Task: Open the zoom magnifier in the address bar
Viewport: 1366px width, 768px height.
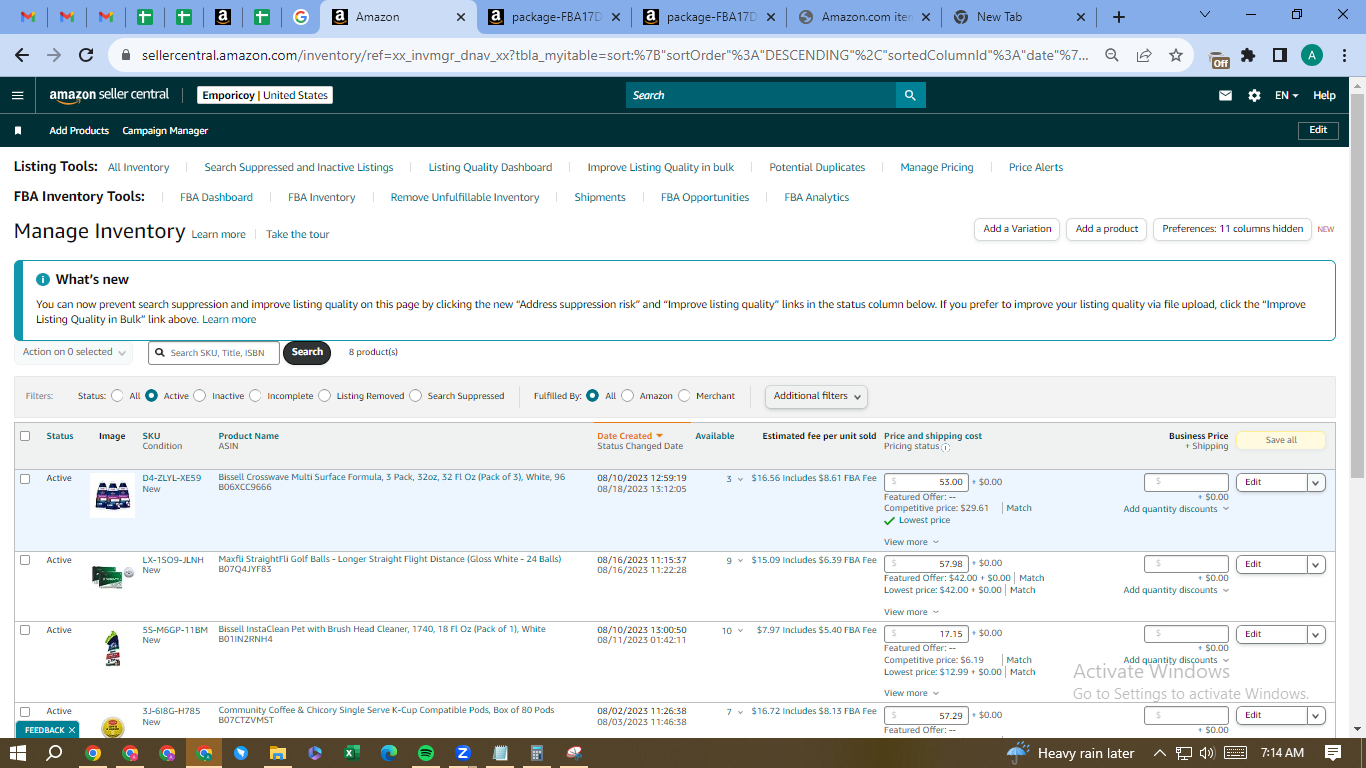Action: pos(1111,55)
